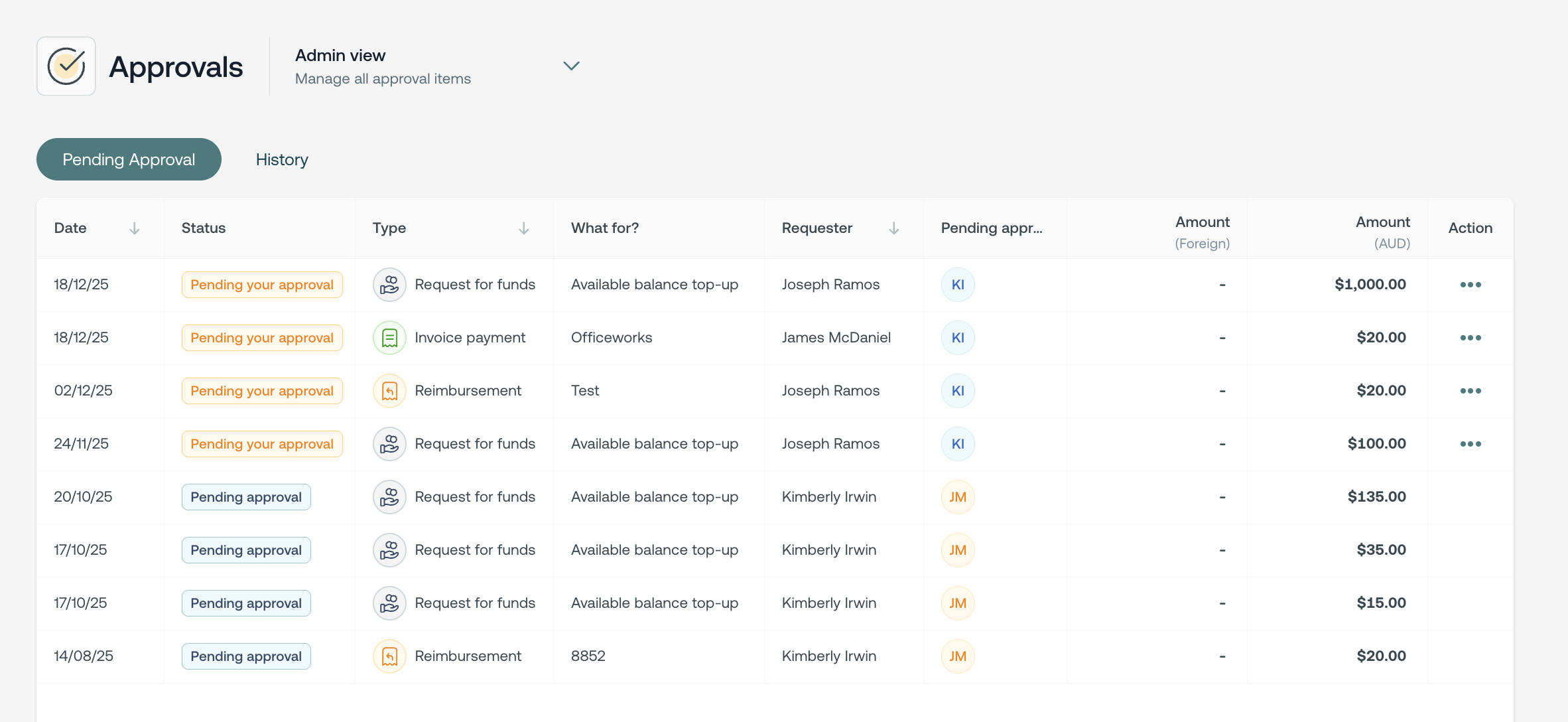Open action menu for $1,000.00 request
This screenshot has height=722, width=1568.
(1470, 285)
